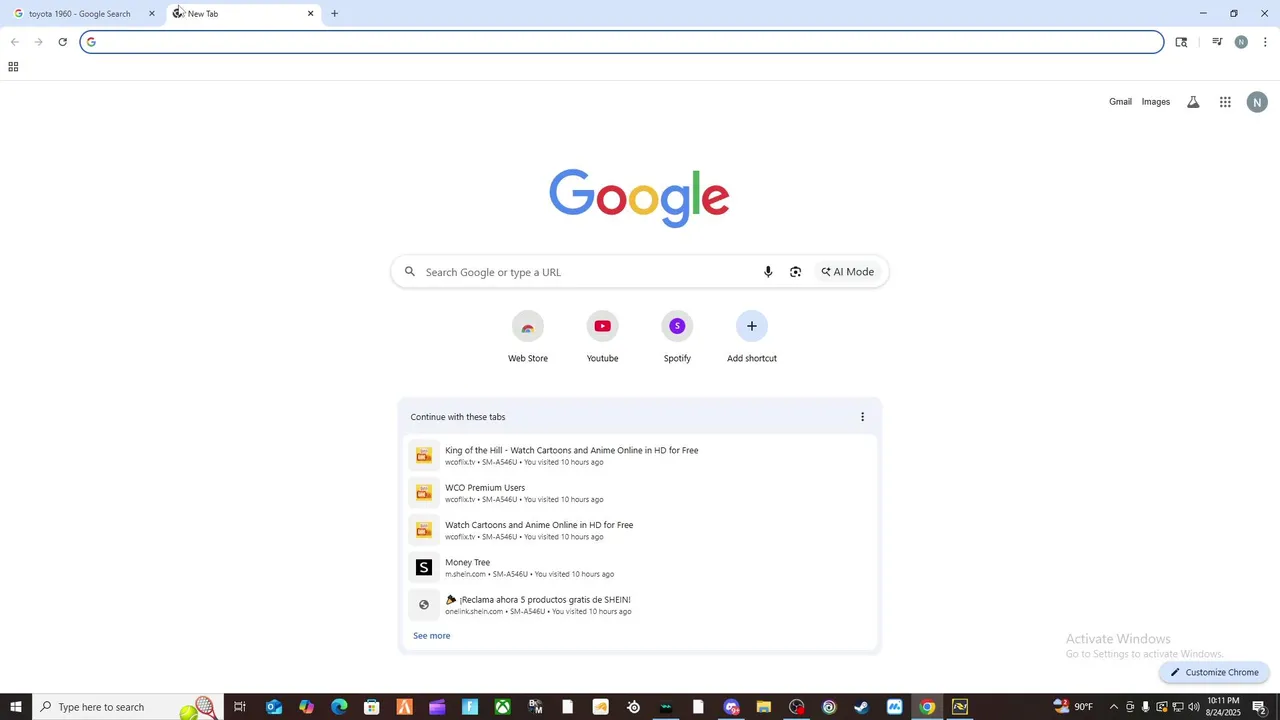Image resolution: width=1280 pixels, height=720 pixels.
Task: Open the WCO Premium Users tab suggestion
Action: pos(640,493)
